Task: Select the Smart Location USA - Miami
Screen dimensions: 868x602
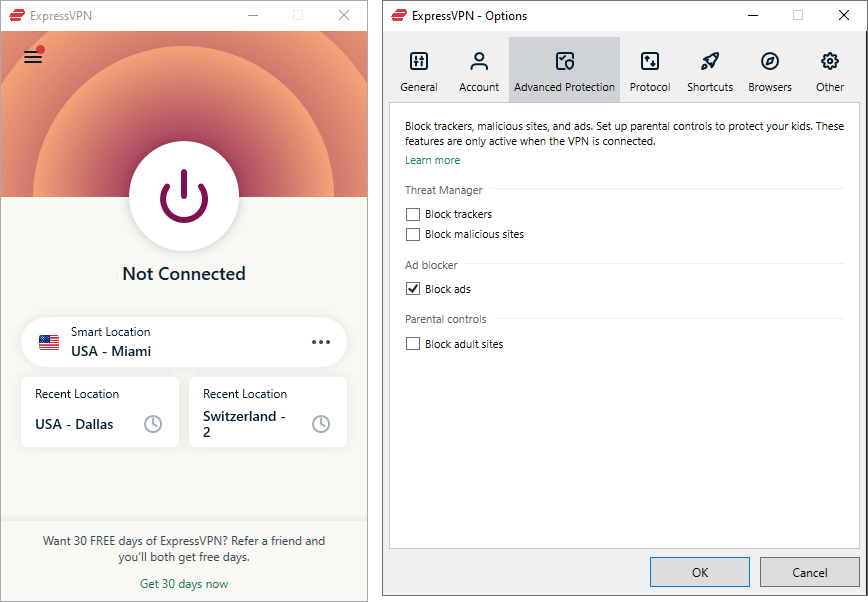Action: pos(184,342)
